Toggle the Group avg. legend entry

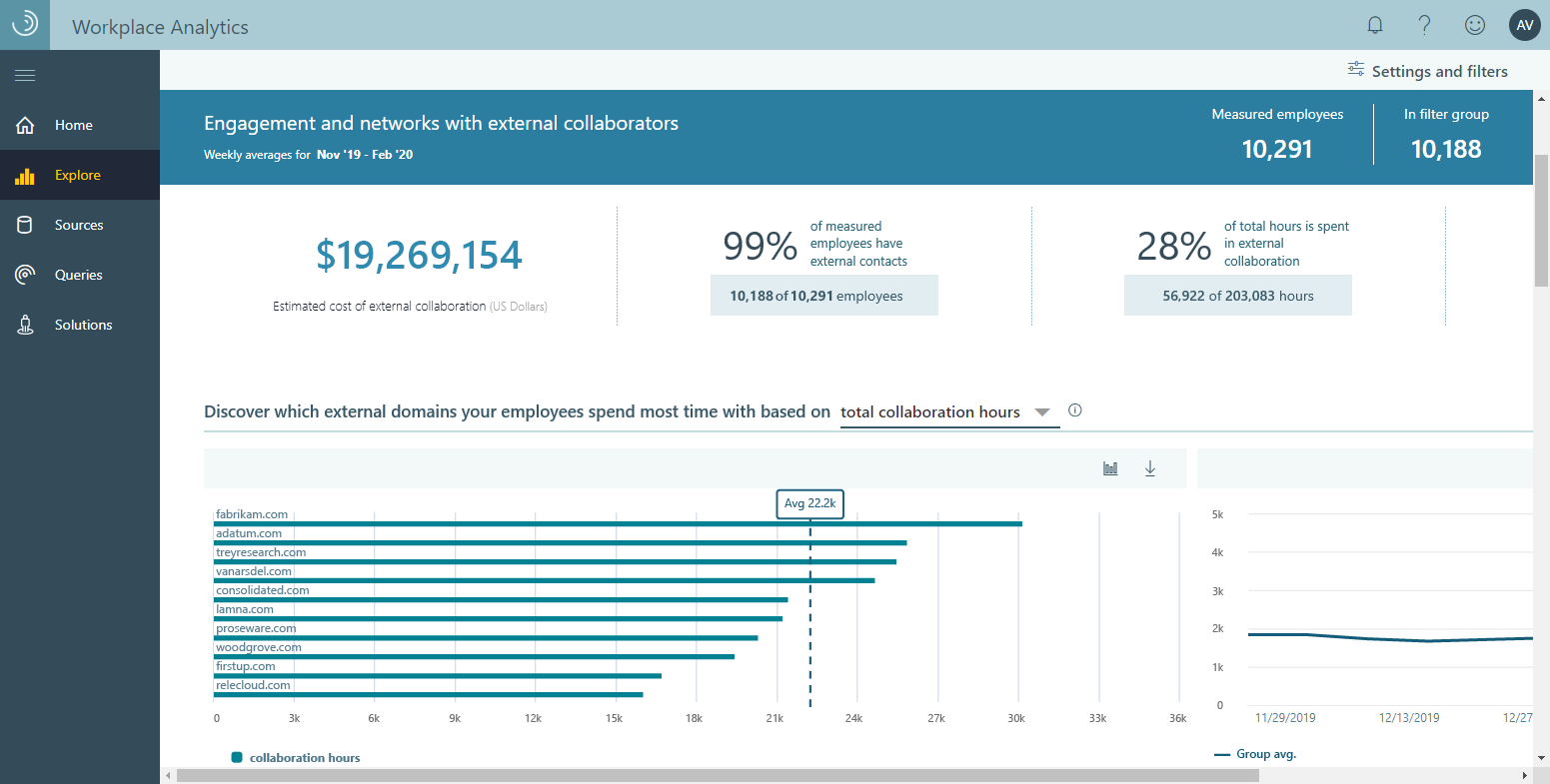1255,754
